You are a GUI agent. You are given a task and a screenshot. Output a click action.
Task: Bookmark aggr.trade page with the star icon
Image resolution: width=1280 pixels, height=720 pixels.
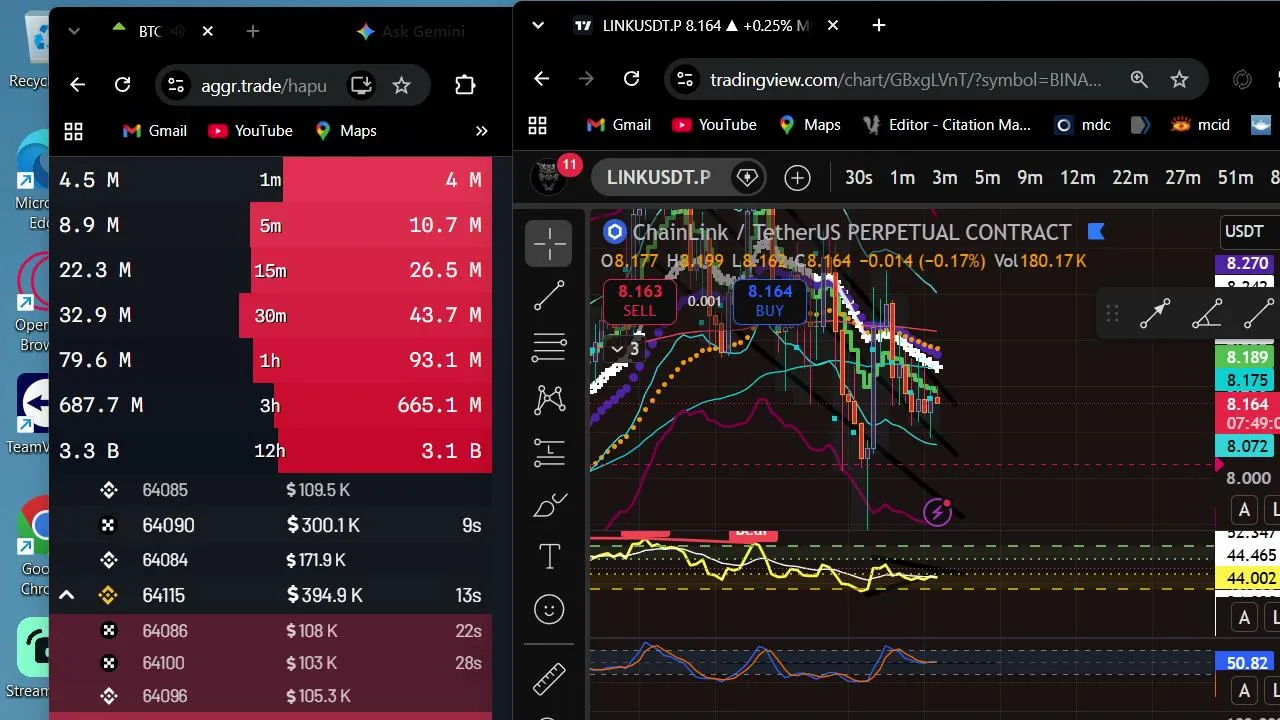[x=401, y=85]
